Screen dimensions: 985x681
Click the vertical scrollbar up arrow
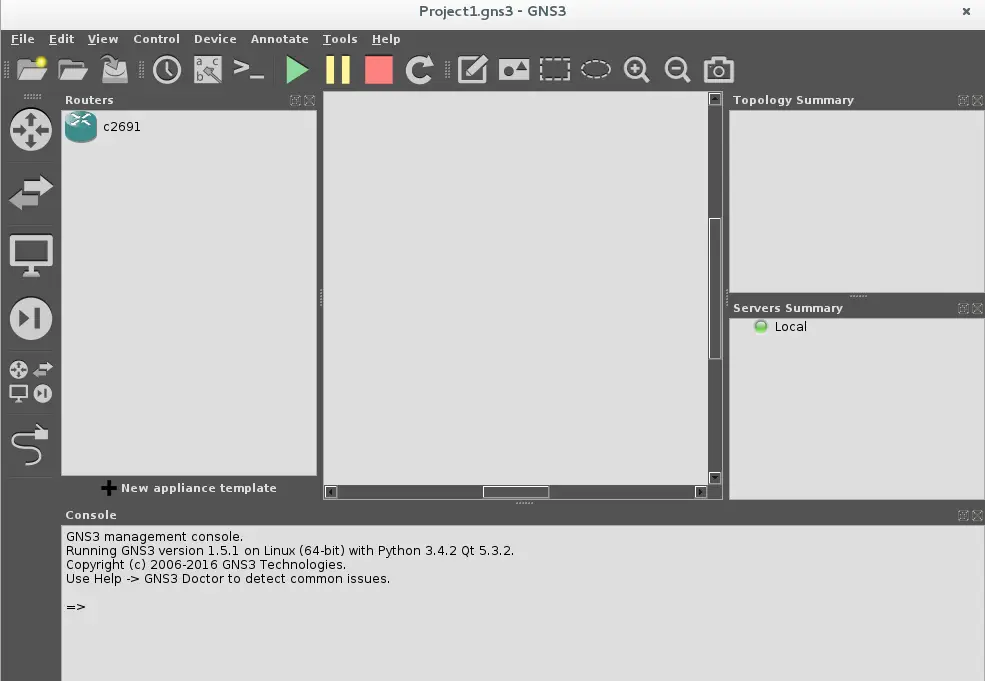point(715,99)
